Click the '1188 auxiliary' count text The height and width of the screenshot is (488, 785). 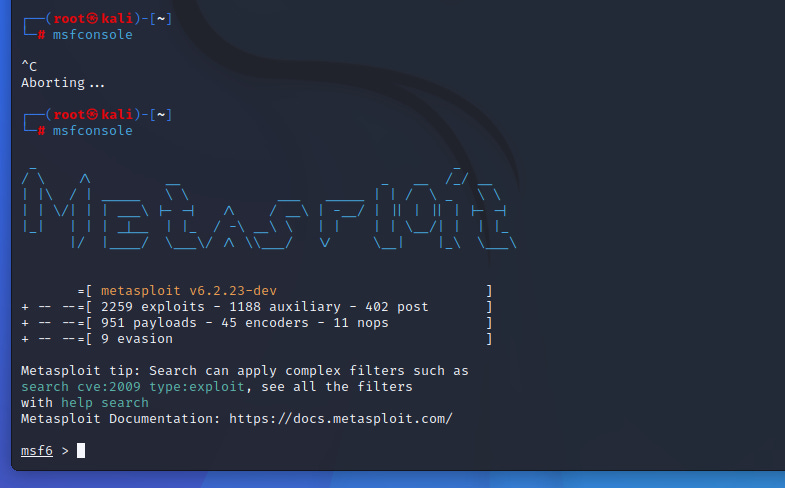pyautogui.click(x=285, y=307)
